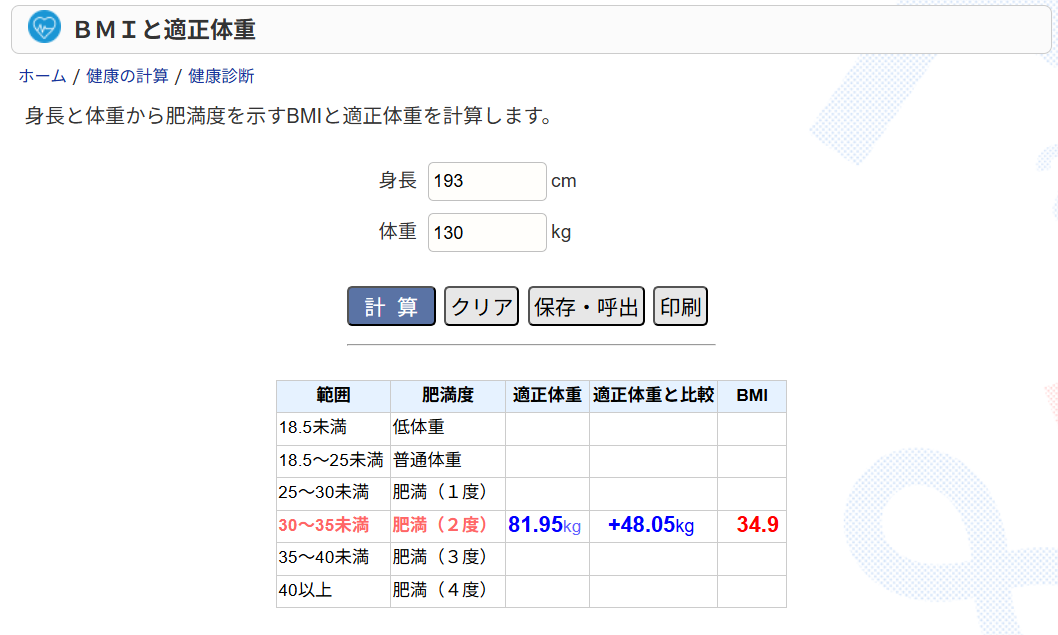This screenshot has width=1058, height=635.
Task: Select the highlighted 肥満（２度） row label
Action: point(440,525)
